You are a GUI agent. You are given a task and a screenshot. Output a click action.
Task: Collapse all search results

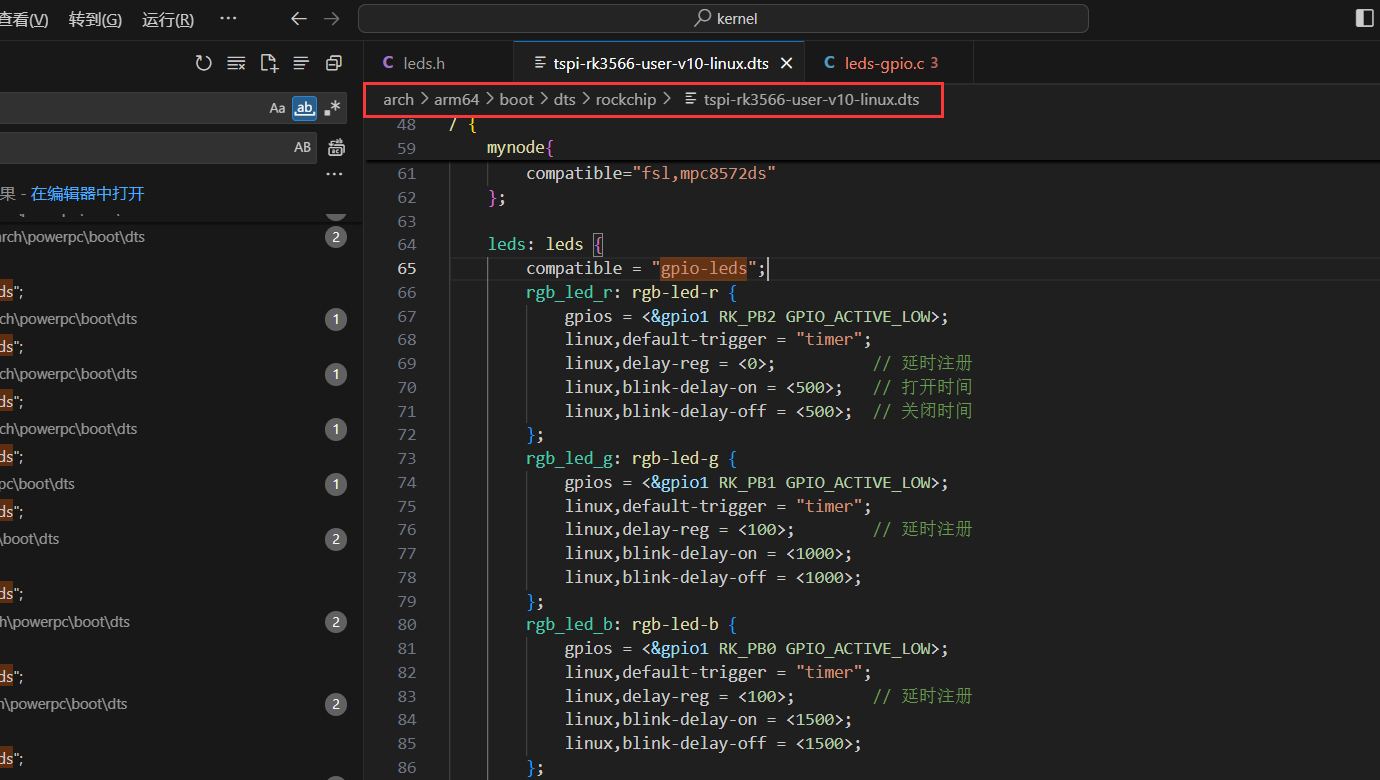coord(334,63)
